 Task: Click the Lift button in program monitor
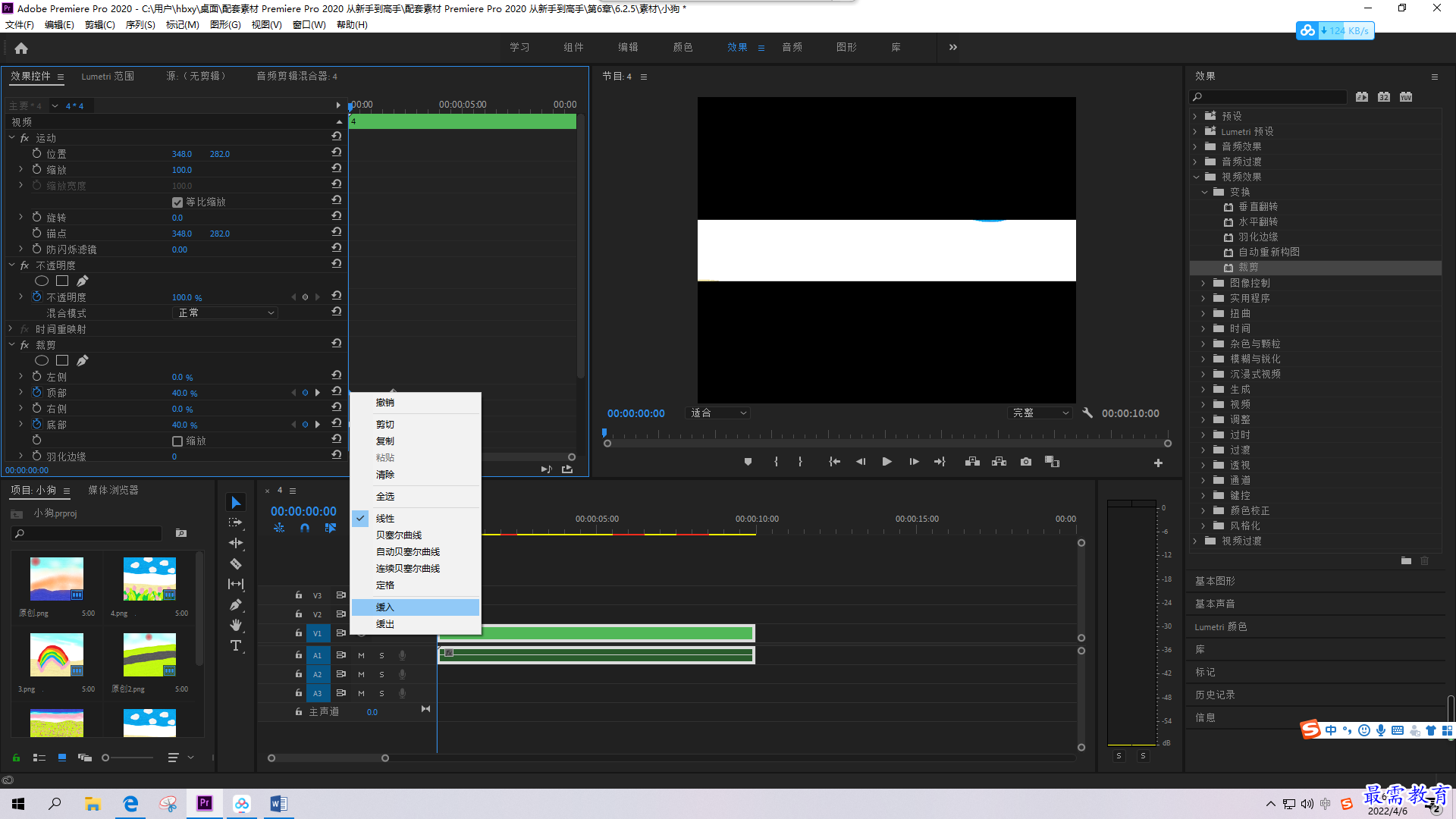pyautogui.click(x=972, y=462)
